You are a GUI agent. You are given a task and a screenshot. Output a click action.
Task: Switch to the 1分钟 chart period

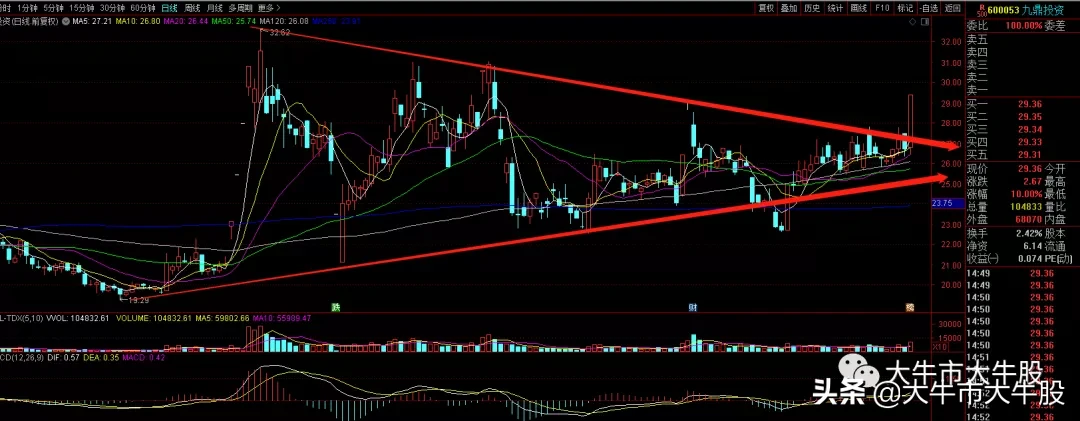pyautogui.click(x=28, y=8)
